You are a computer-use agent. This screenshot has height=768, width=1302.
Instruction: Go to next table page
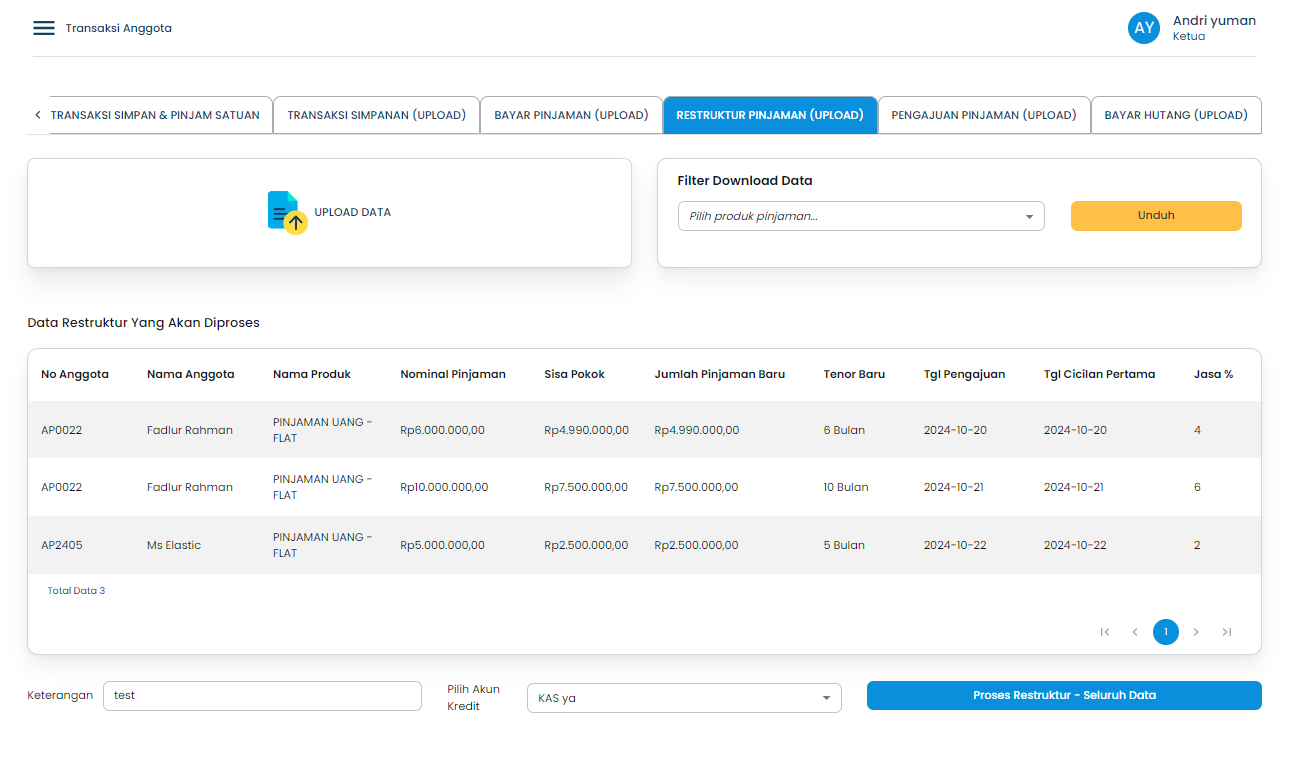click(1196, 632)
